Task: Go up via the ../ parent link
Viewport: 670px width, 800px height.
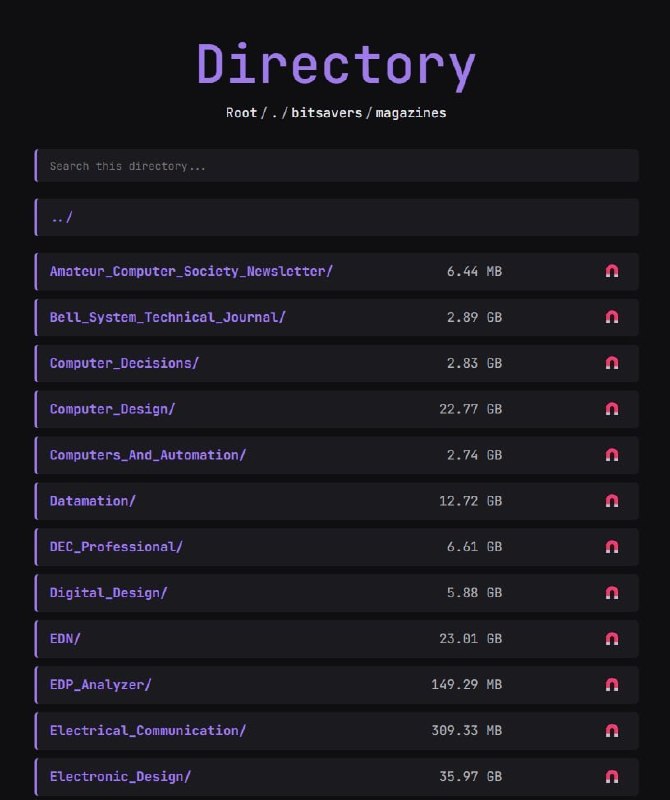Action: click(62, 217)
